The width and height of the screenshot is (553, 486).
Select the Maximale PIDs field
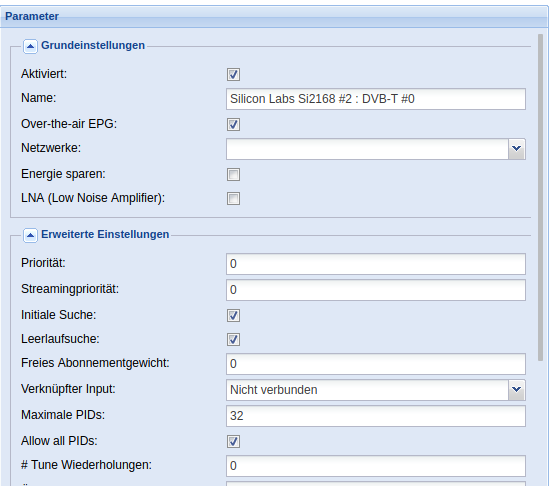[x=376, y=416]
